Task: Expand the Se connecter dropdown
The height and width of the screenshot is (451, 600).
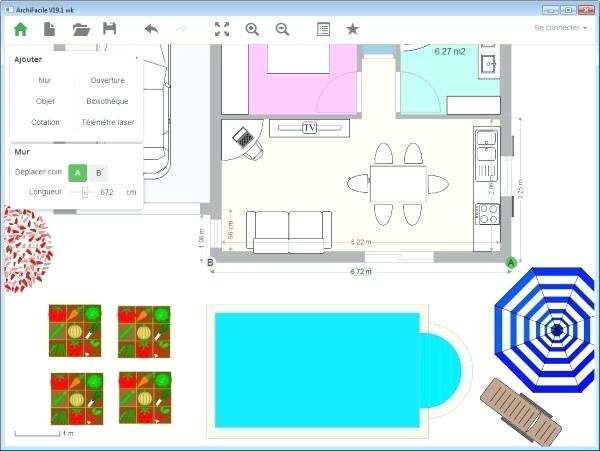Action: (x=560, y=28)
